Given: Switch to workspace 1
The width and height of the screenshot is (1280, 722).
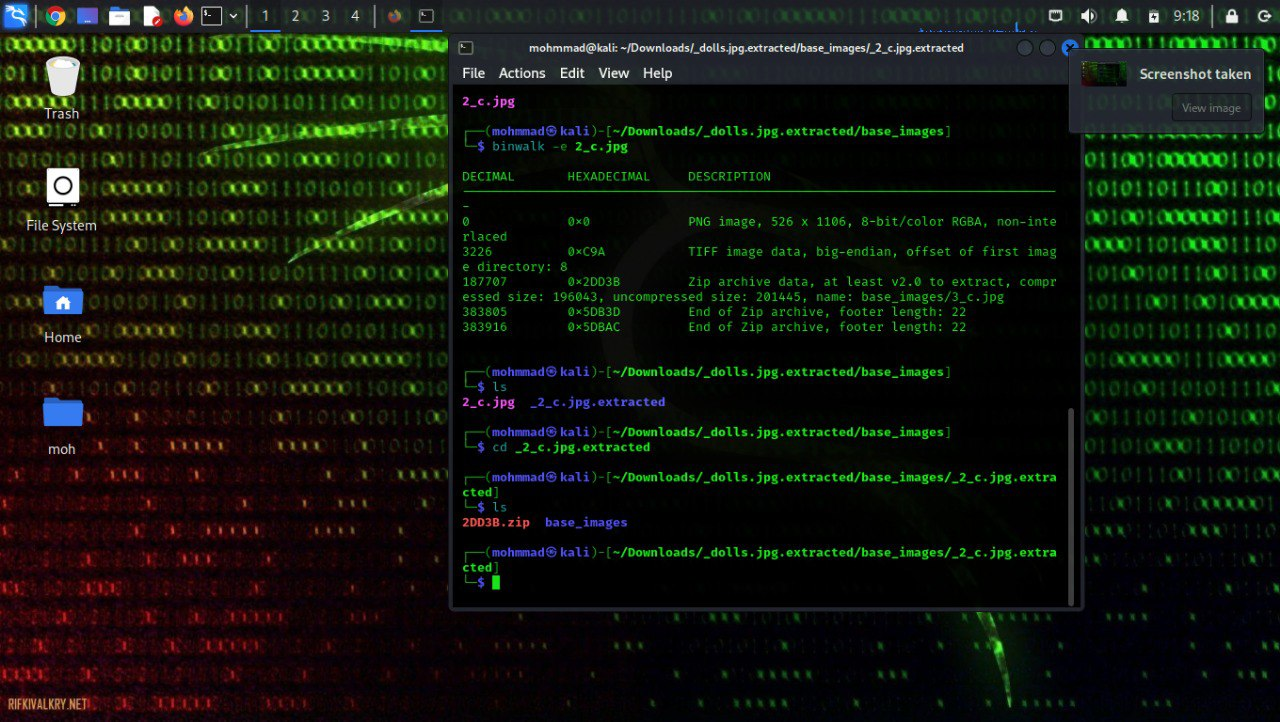Looking at the screenshot, I should pyautogui.click(x=265, y=16).
